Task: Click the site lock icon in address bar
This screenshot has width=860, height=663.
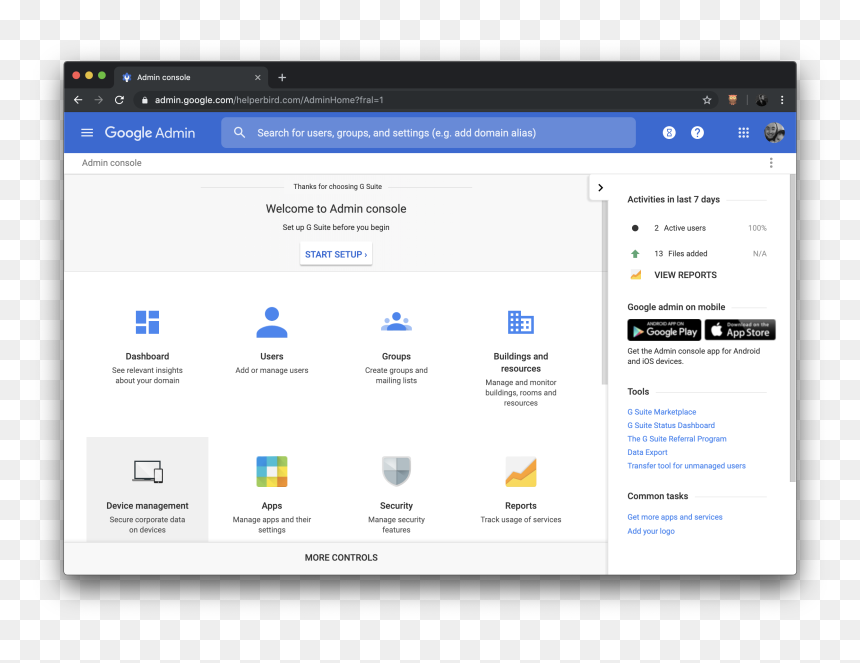Action: point(145,100)
